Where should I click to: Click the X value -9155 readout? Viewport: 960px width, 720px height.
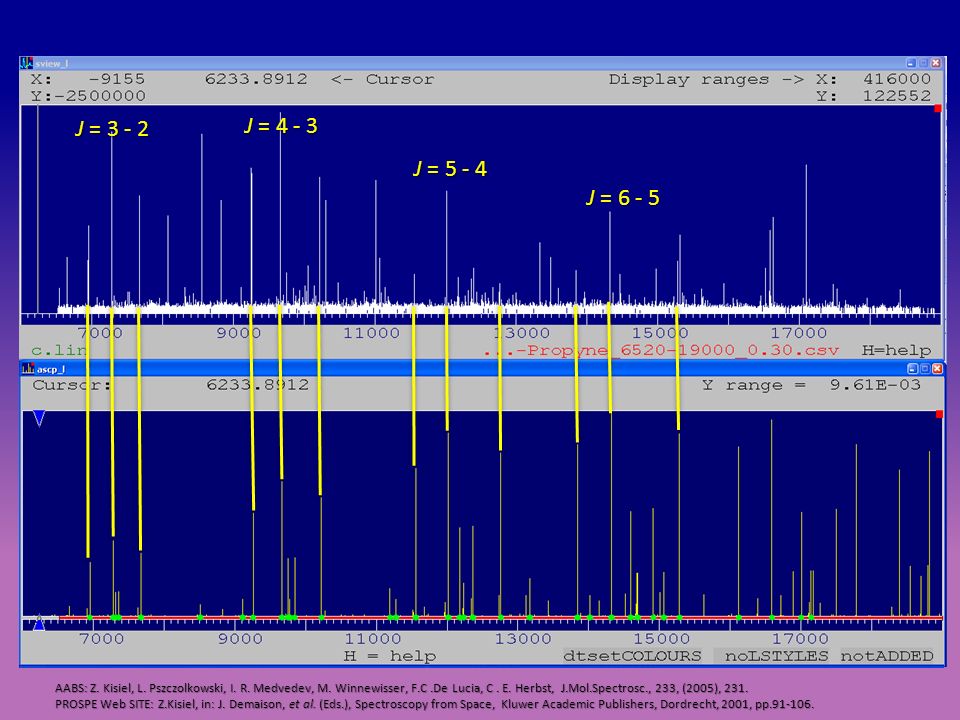116,79
